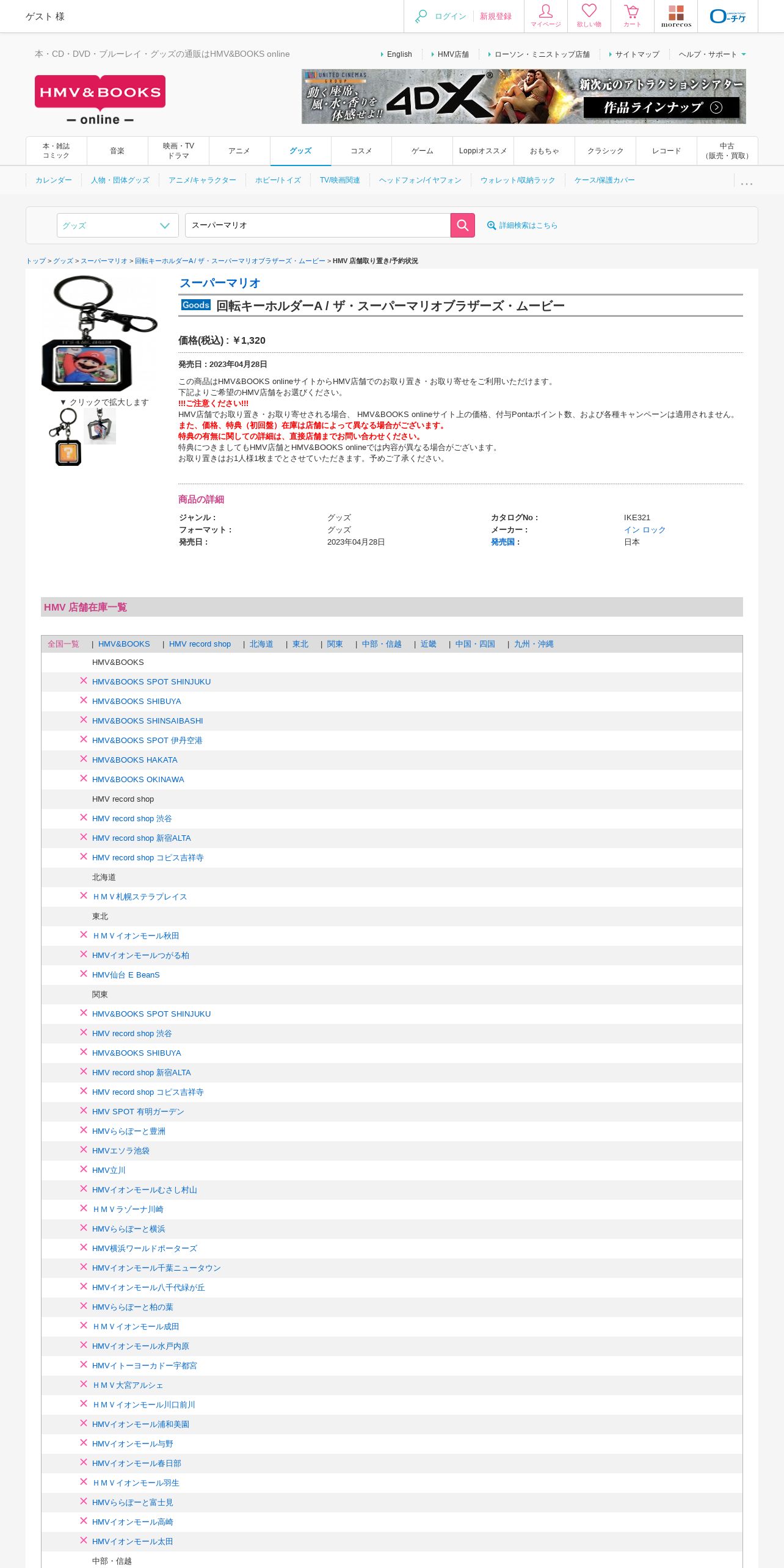784x1568 pixels.
Task: Click the search keyword input field
Action: 318,225
